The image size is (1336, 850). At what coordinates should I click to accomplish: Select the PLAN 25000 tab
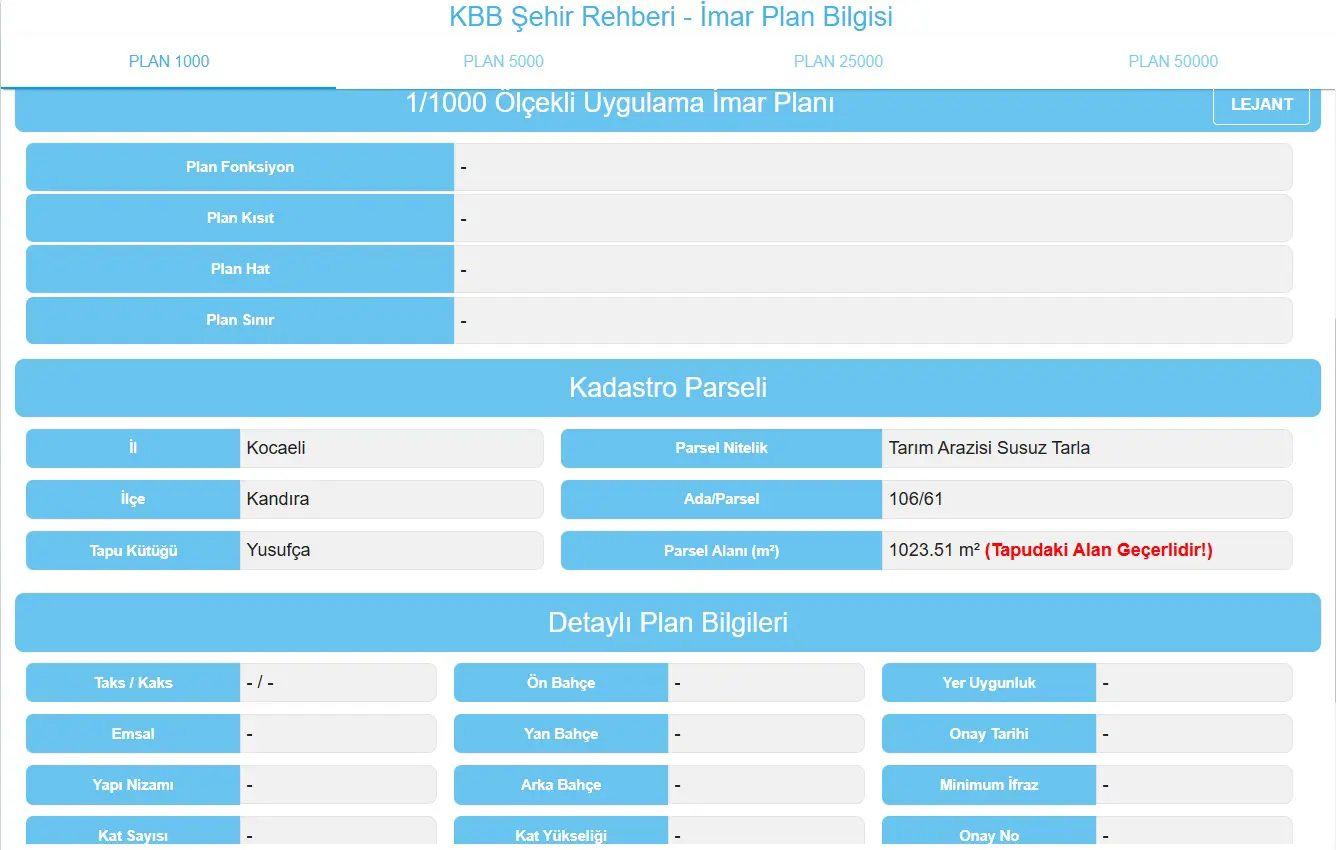[838, 62]
